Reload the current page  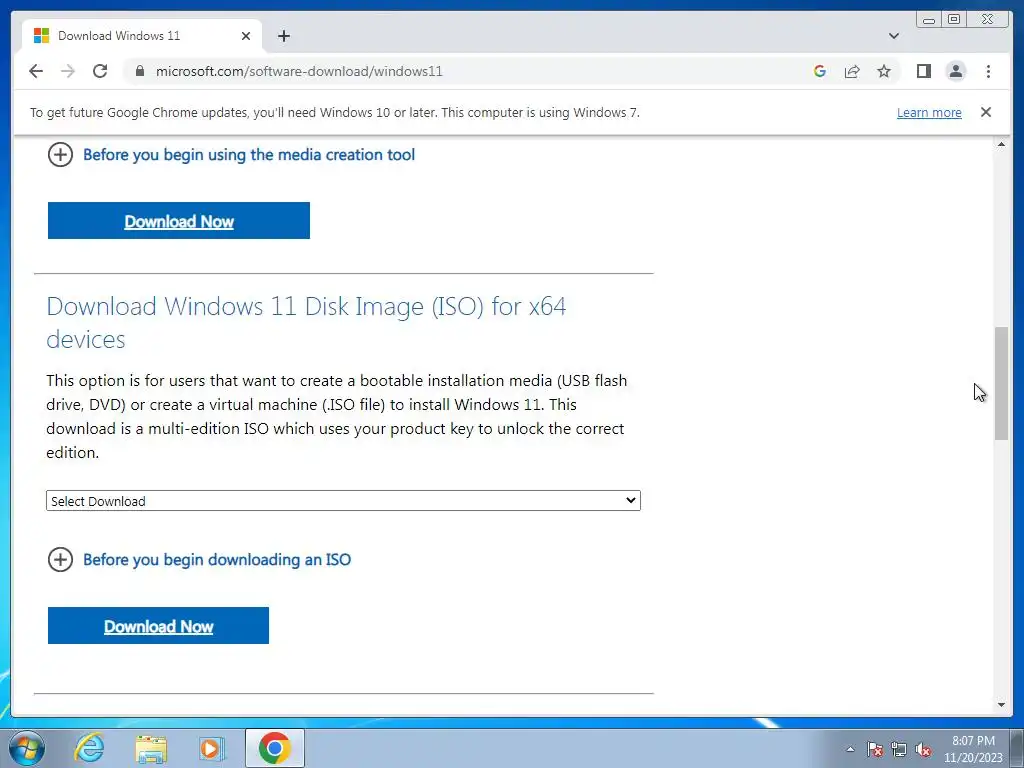point(100,71)
